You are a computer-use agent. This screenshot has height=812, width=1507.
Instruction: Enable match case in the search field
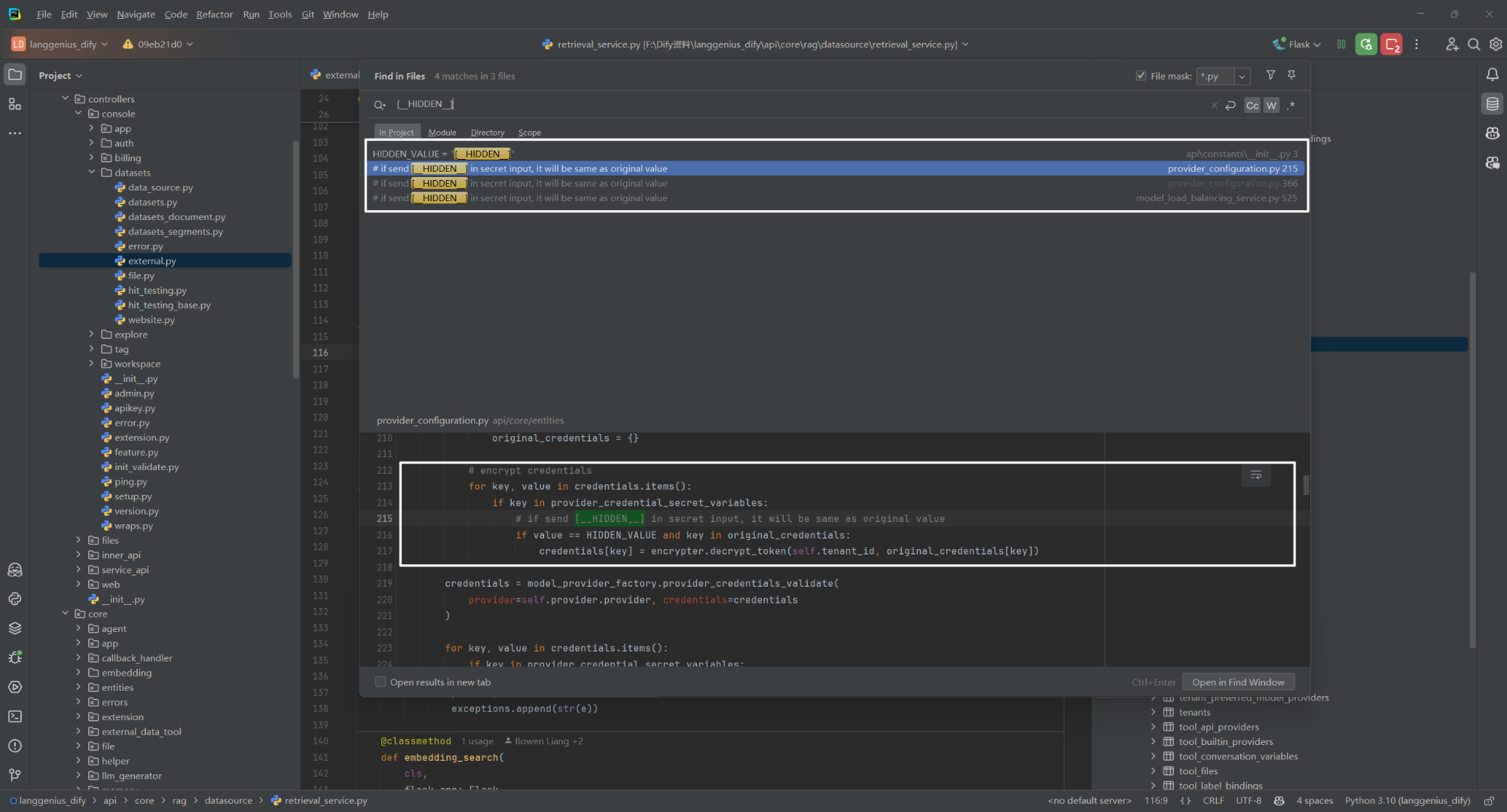pos(1252,105)
